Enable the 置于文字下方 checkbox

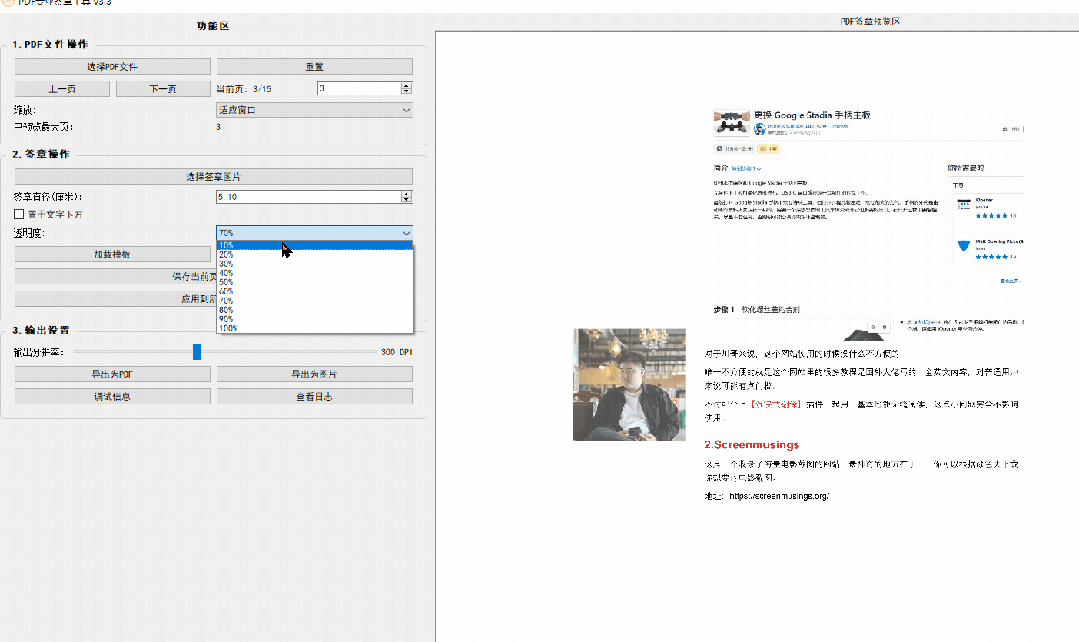click(19, 214)
